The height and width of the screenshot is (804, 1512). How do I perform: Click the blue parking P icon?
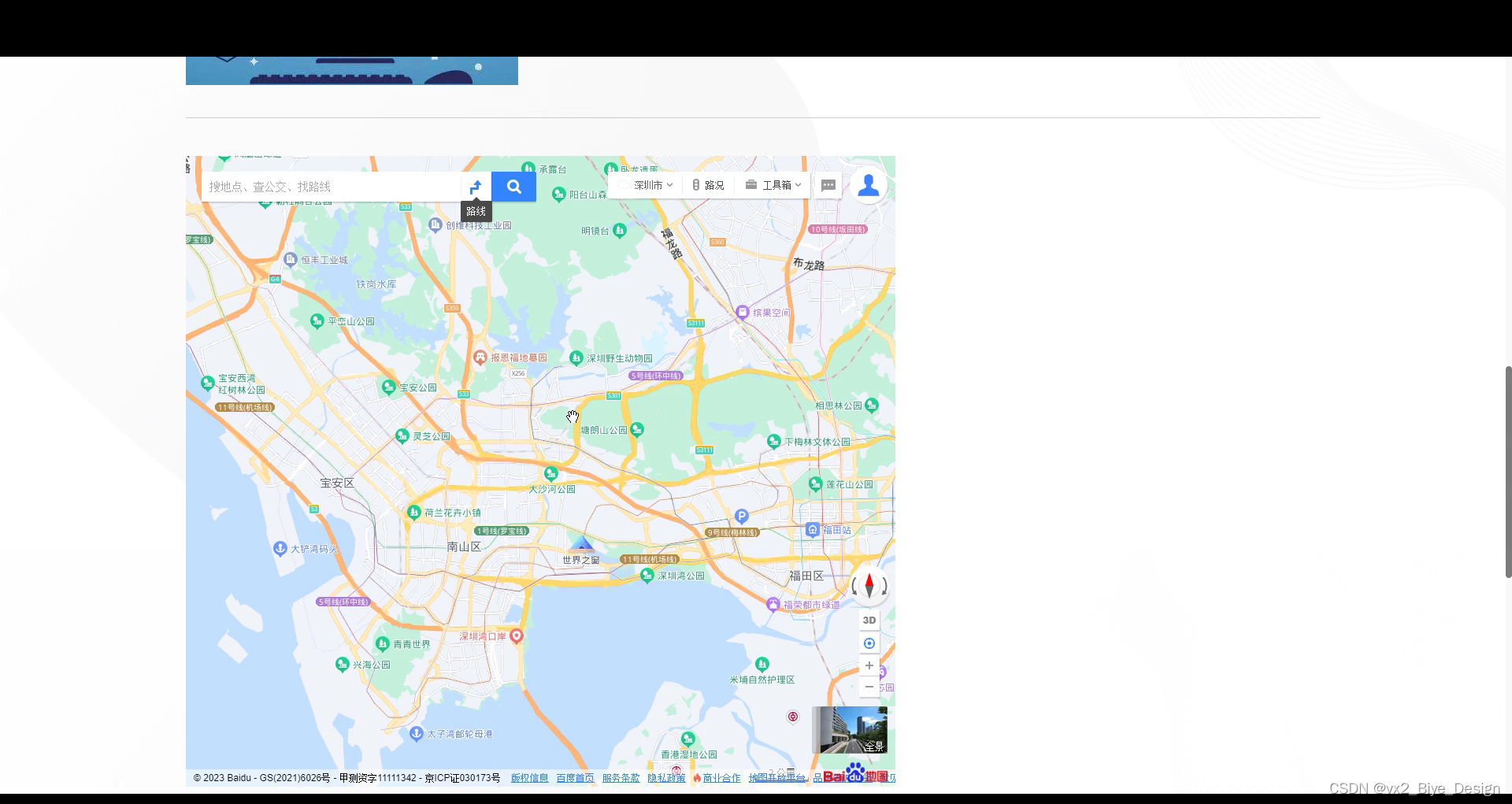point(741,516)
